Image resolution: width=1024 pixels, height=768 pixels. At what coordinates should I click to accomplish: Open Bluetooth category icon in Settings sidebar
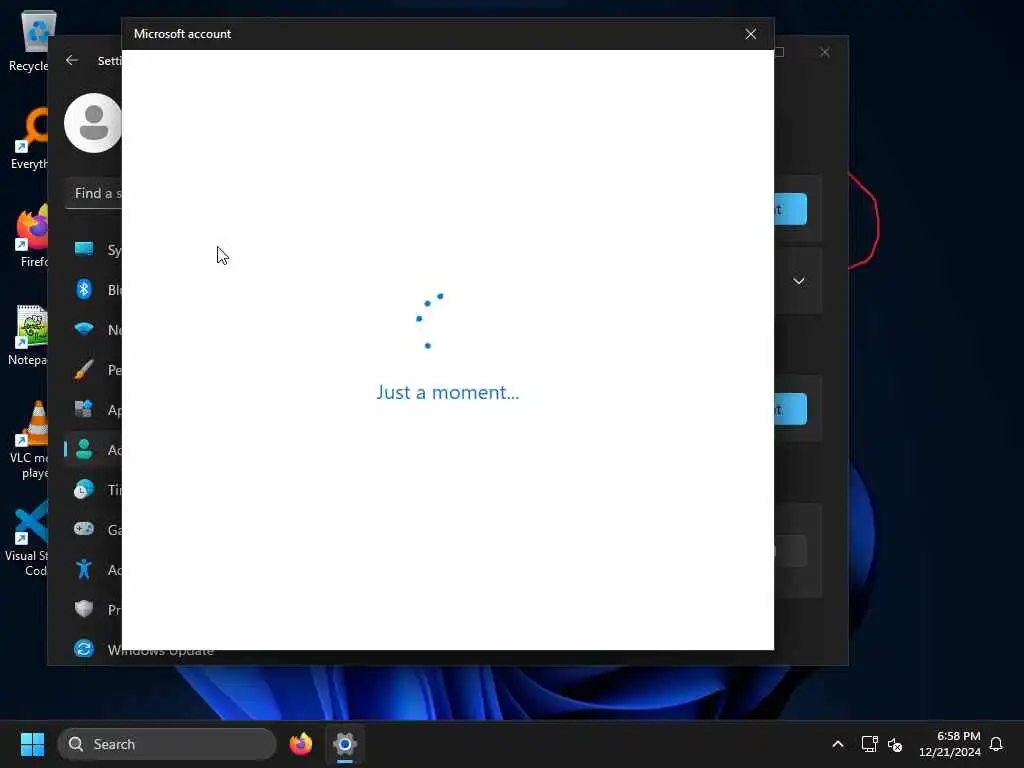pyautogui.click(x=84, y=289)
